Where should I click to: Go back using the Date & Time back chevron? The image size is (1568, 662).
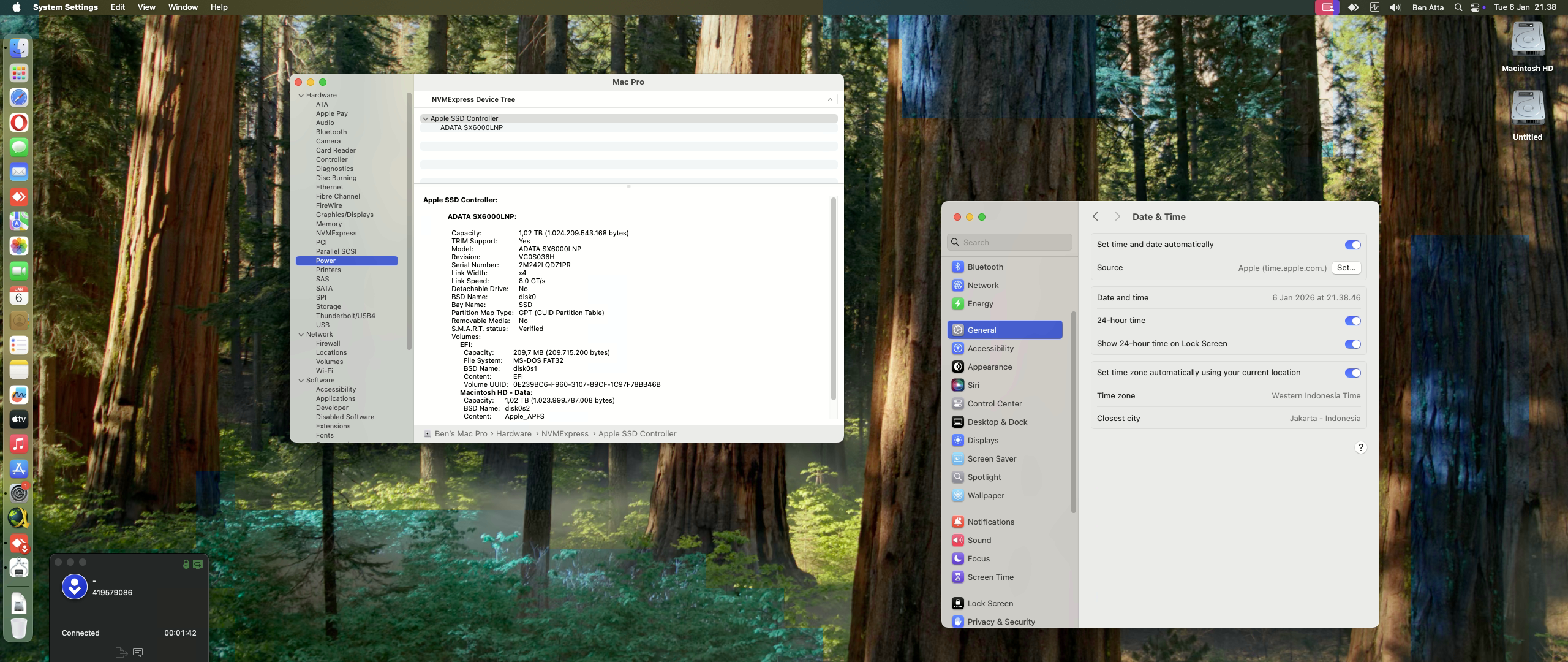pos(1096,216)
